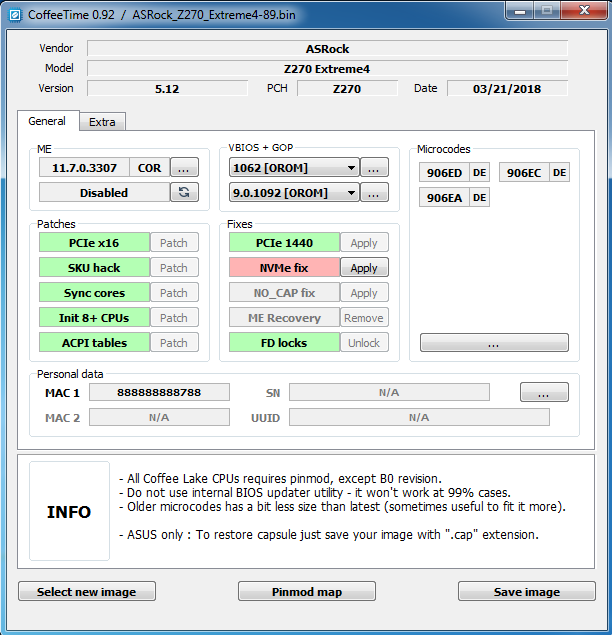Click the Date field 03/21/2018
Screen dimensions: 612x635
click(x=507, y=88)
